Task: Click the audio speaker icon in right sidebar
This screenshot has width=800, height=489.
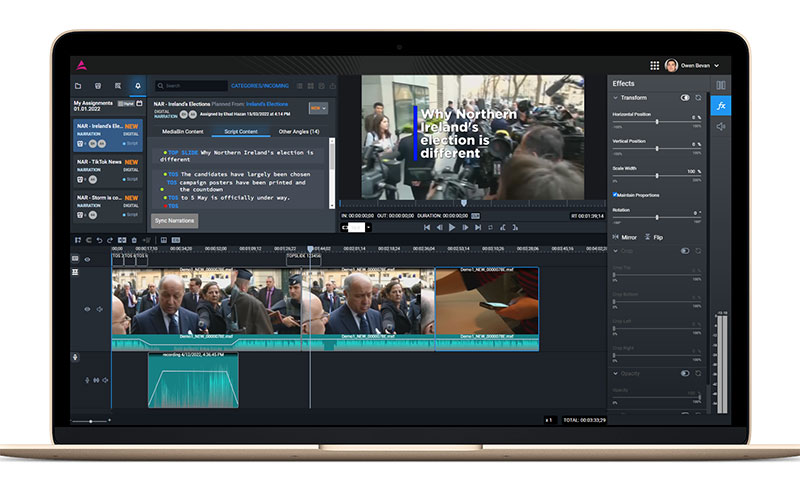Action: [720, 126]
